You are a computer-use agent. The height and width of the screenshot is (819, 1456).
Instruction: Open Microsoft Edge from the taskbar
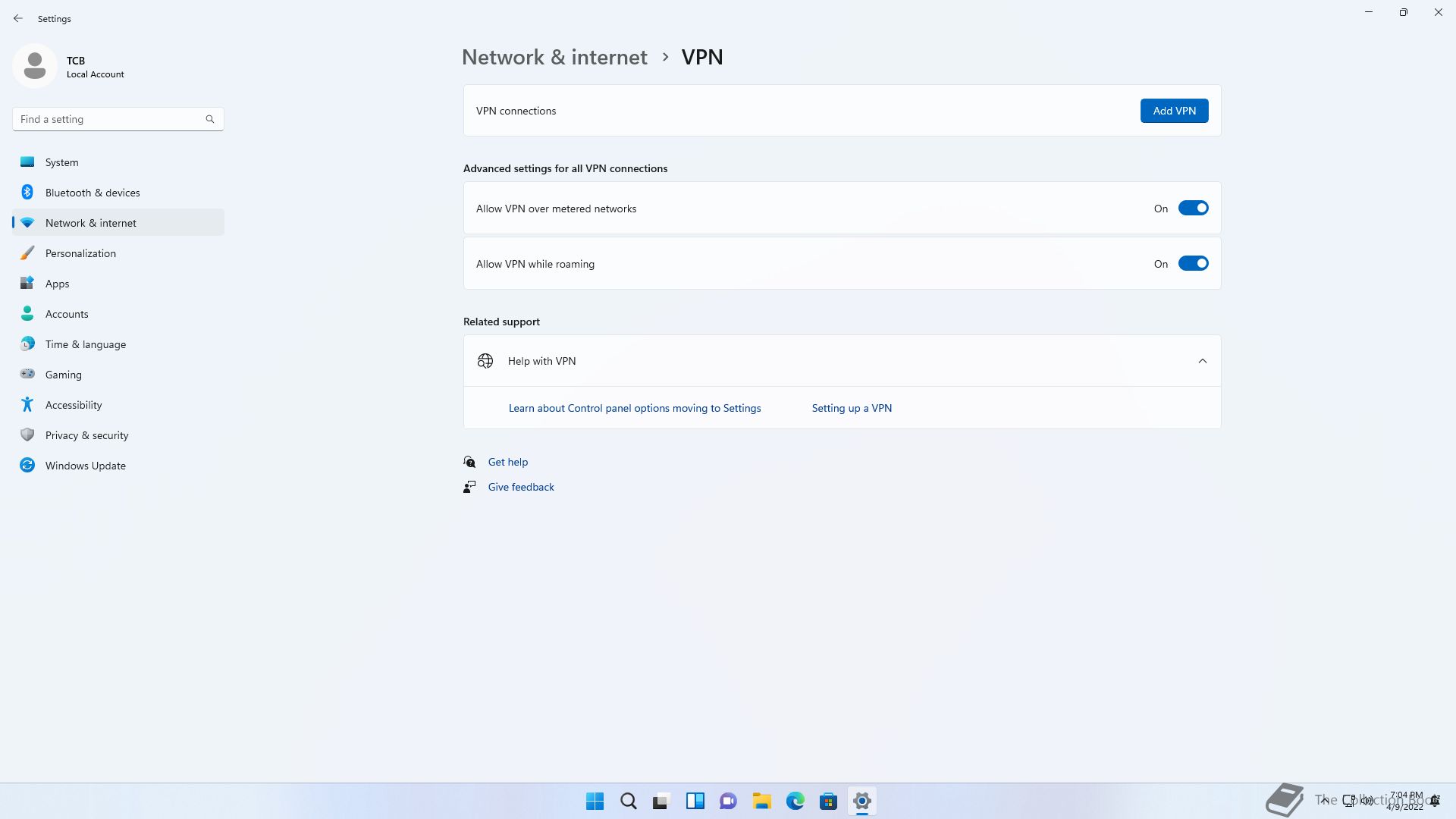tap(795, 801)
